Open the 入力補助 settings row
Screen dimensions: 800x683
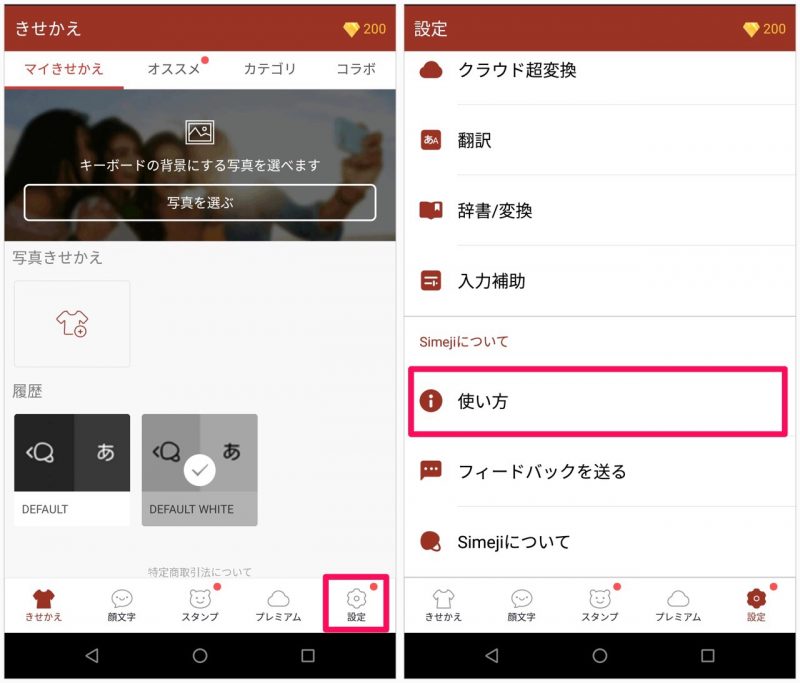click(600, 281)
